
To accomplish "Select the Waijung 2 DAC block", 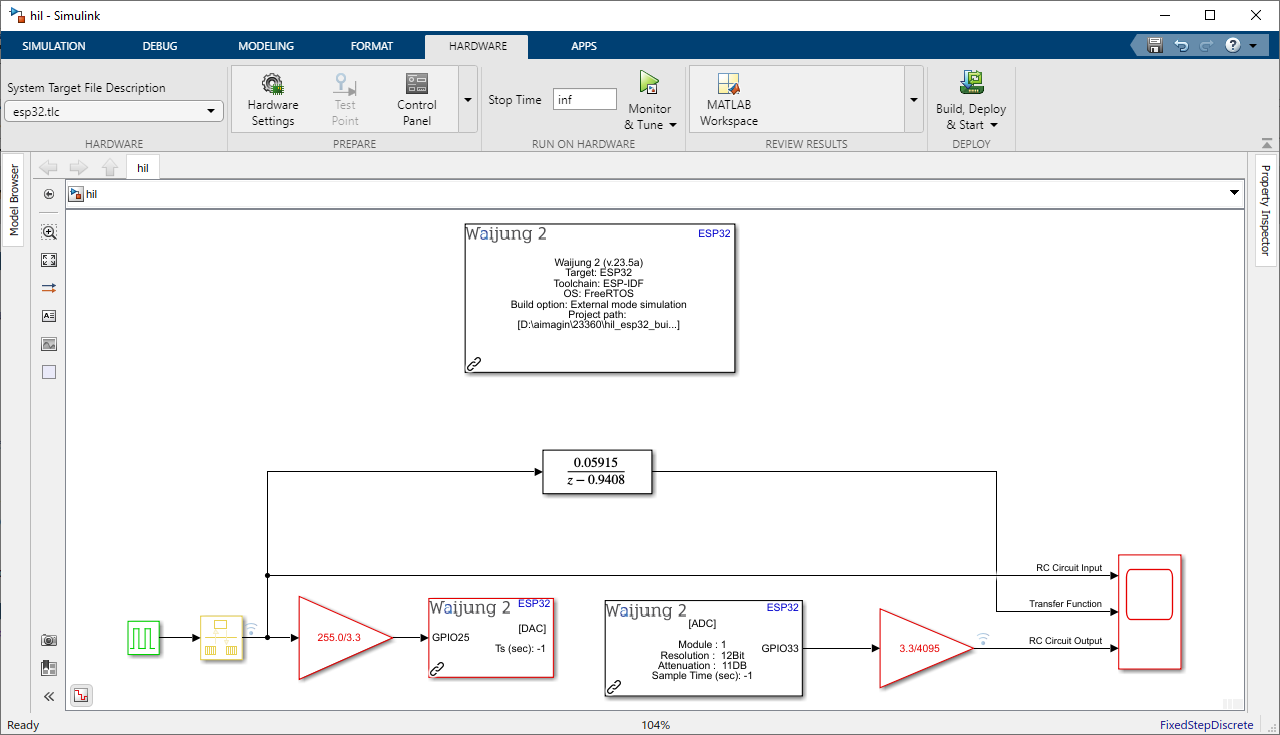I will (491, 638).
